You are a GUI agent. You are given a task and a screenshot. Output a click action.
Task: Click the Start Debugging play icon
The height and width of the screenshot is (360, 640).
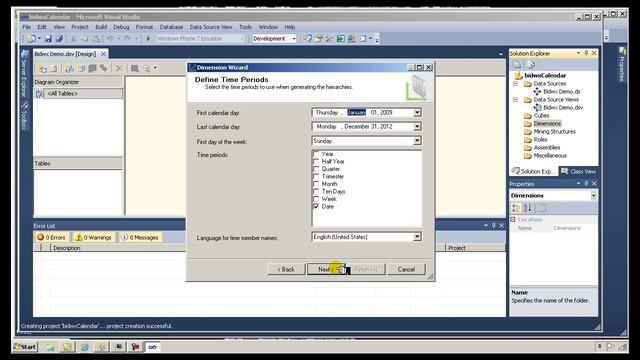pyautogui.click(x=148, y=39)
